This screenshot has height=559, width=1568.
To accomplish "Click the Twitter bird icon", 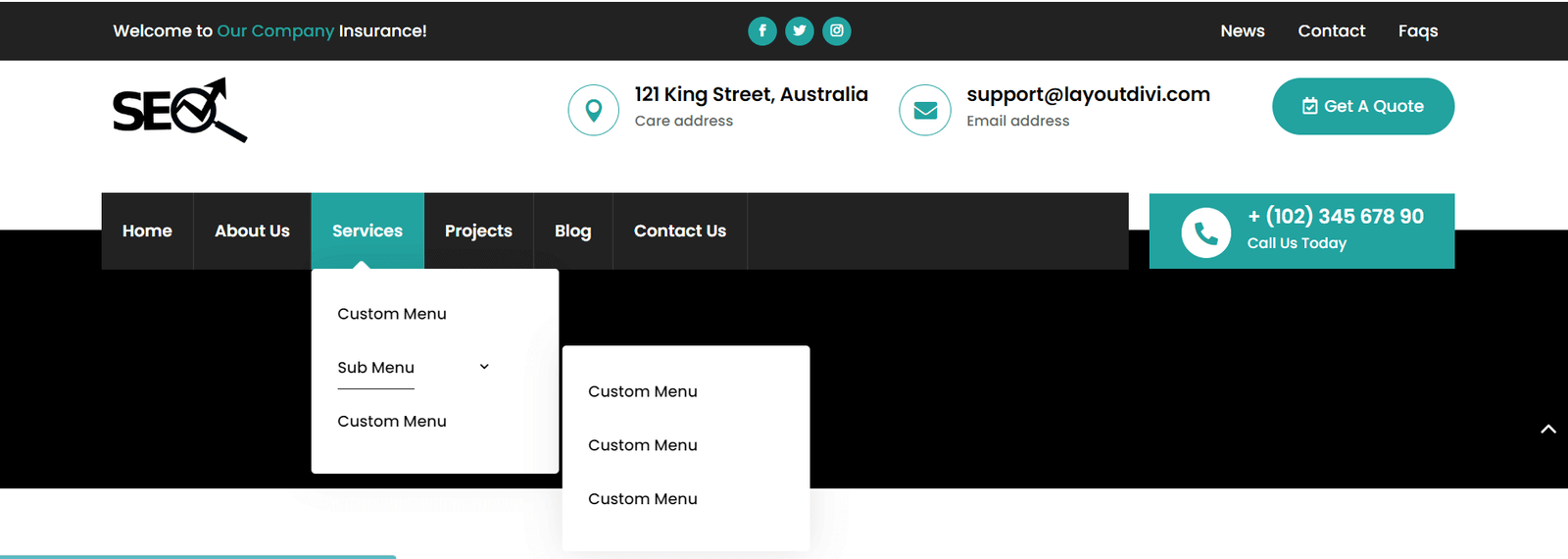I will point(800,31).
